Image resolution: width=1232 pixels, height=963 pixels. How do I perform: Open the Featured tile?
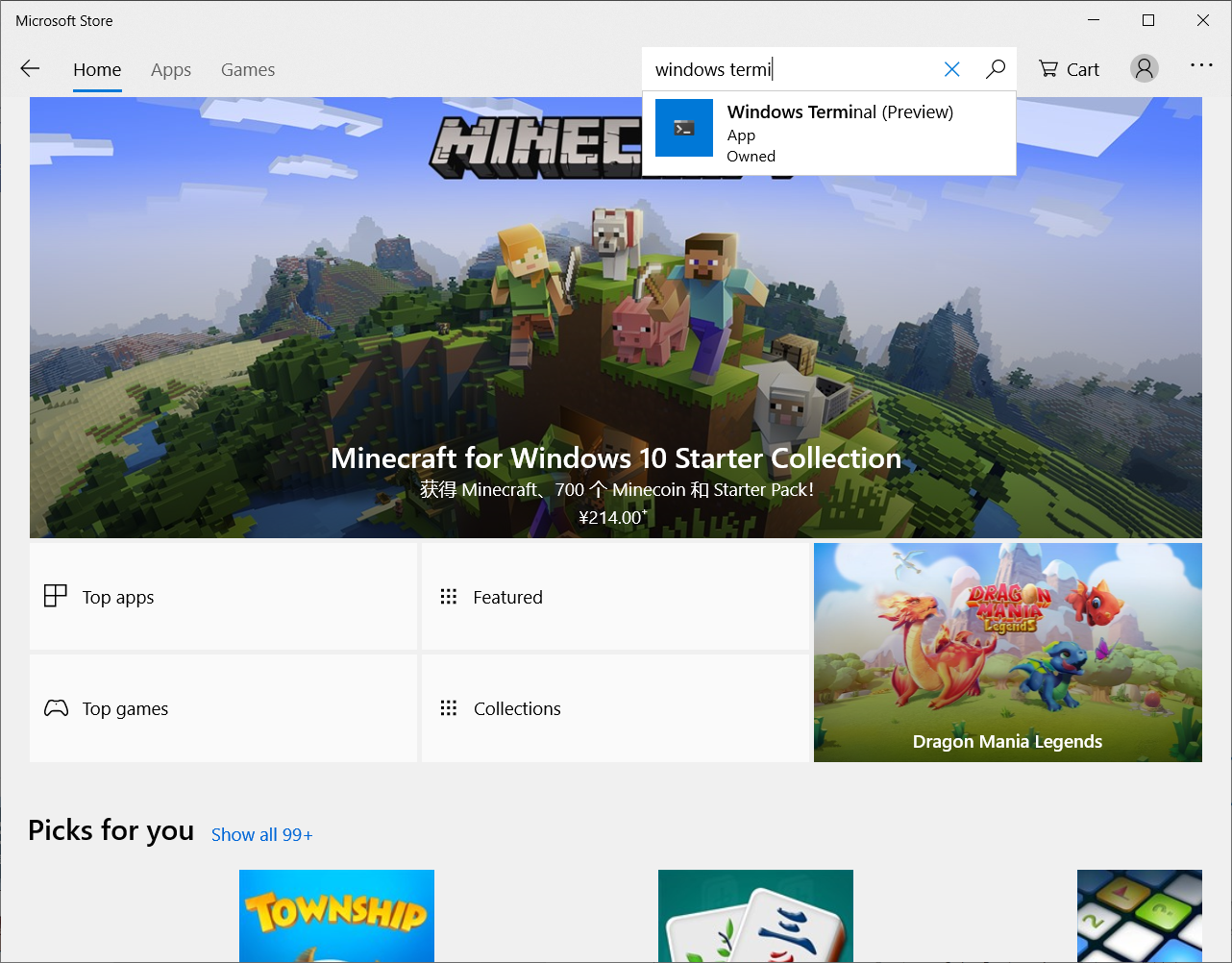pyautogui.click(x=615, y=597)
